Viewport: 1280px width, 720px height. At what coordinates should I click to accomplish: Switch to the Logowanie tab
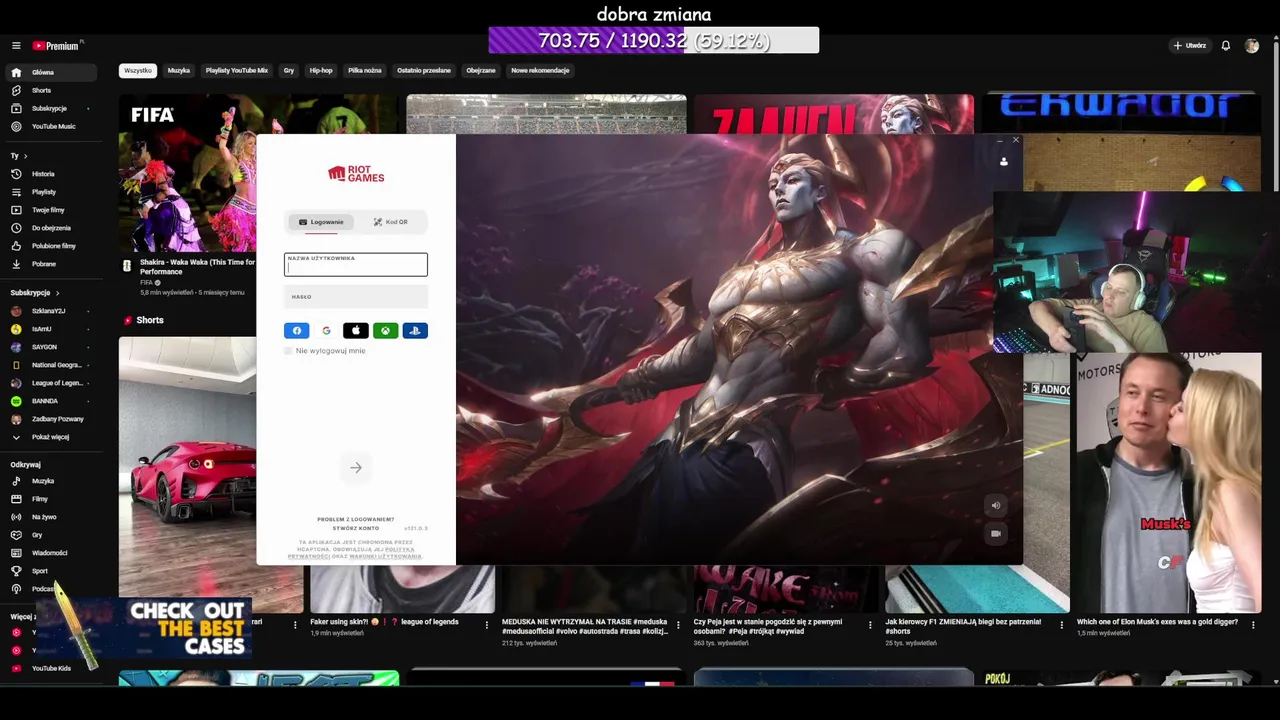[321, 222]
